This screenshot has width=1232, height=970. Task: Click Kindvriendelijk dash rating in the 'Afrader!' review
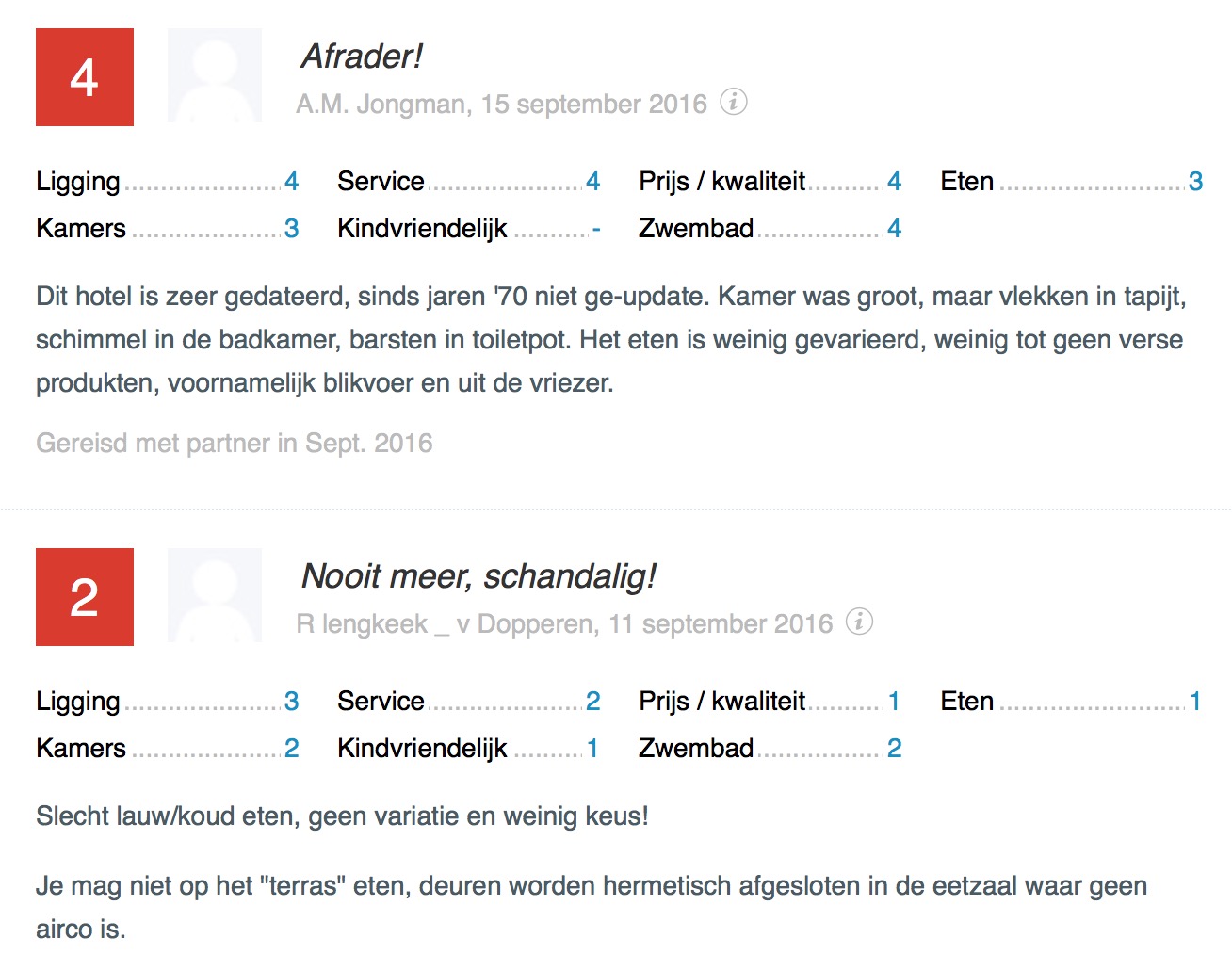(595, 228)
